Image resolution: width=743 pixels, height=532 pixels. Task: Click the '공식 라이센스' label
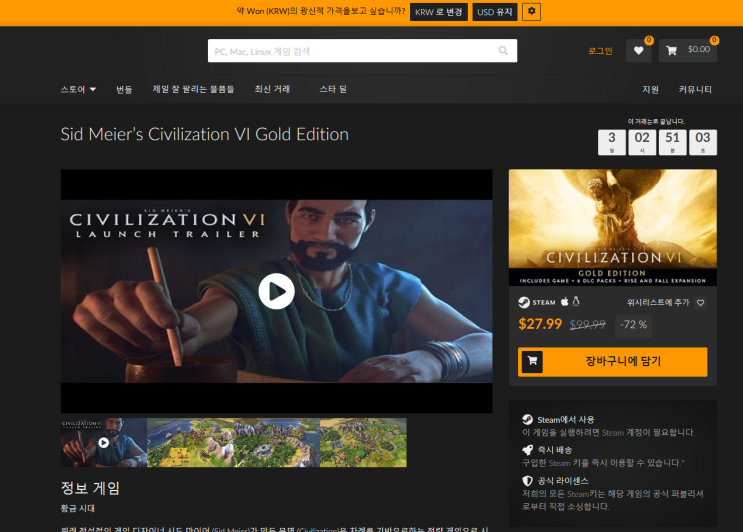pyautogui.click(x=563, y=481)
